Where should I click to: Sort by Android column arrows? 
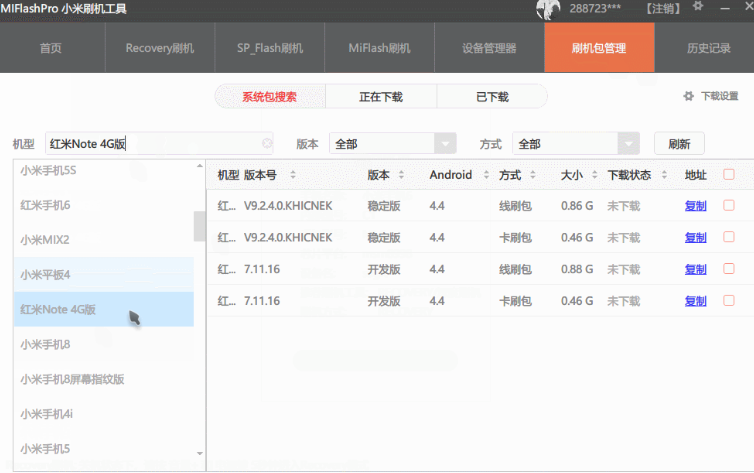486,175
